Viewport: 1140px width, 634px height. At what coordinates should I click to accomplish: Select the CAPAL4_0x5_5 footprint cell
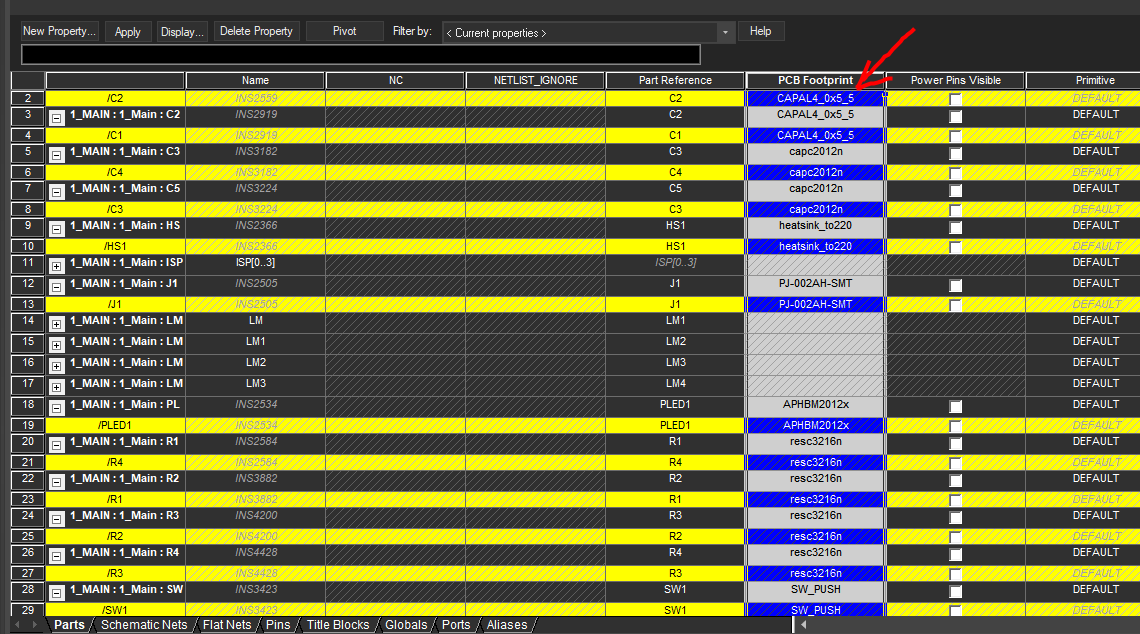pyautogui.click(x=815, y=98)
